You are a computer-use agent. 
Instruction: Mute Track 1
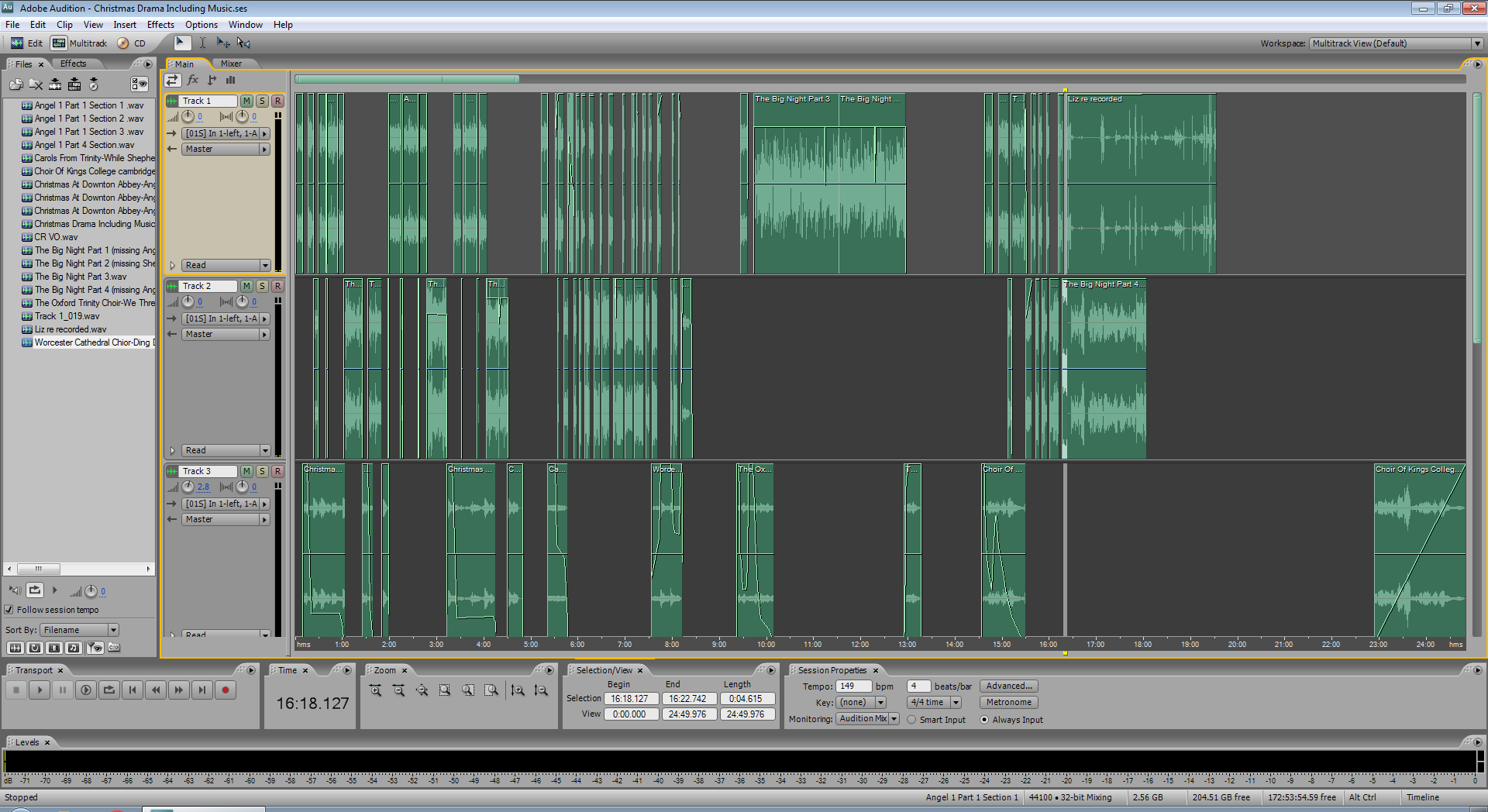246,101
